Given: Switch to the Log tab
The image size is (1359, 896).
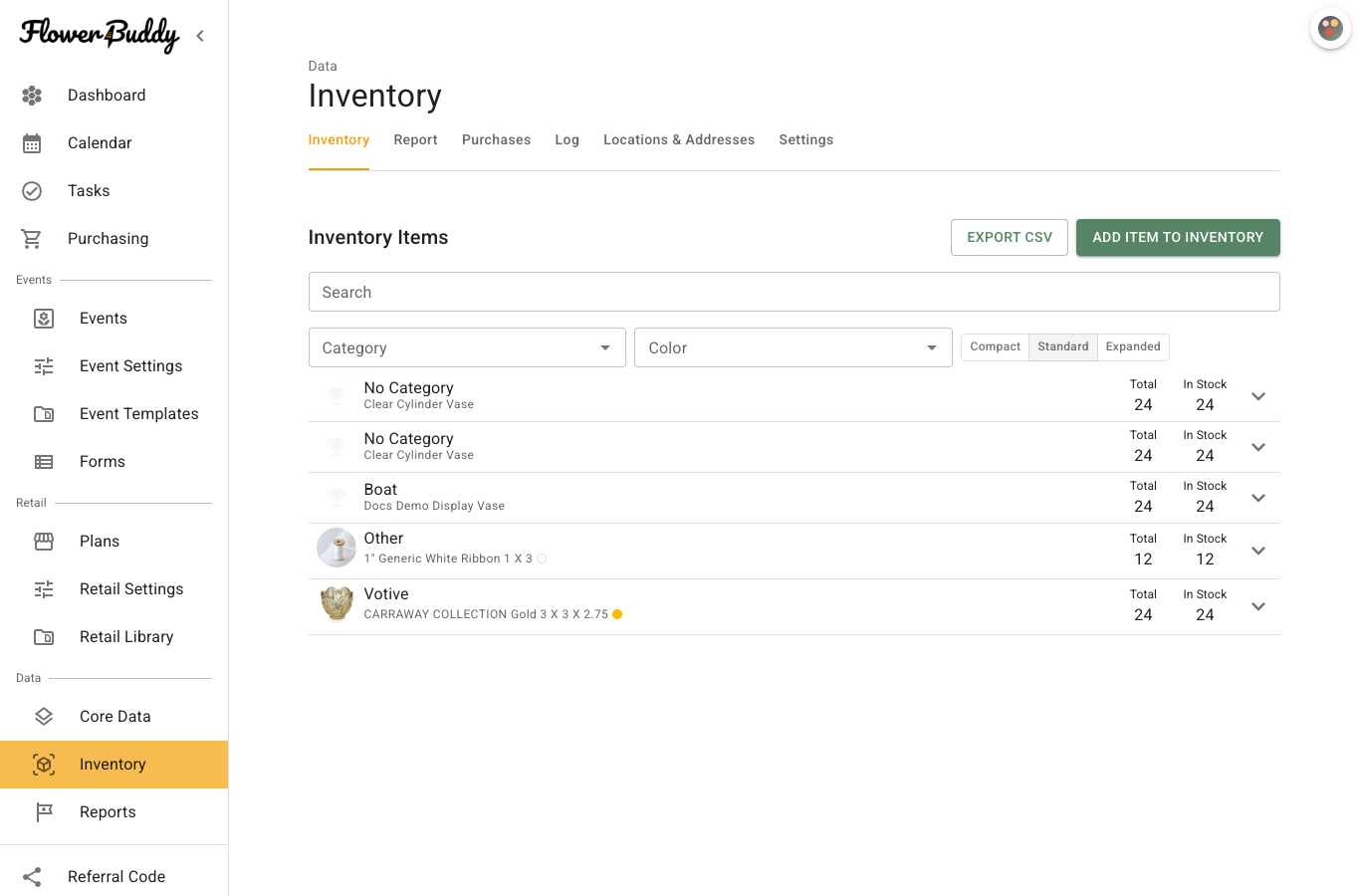Looking at the screenshot, I should point(567,140).
